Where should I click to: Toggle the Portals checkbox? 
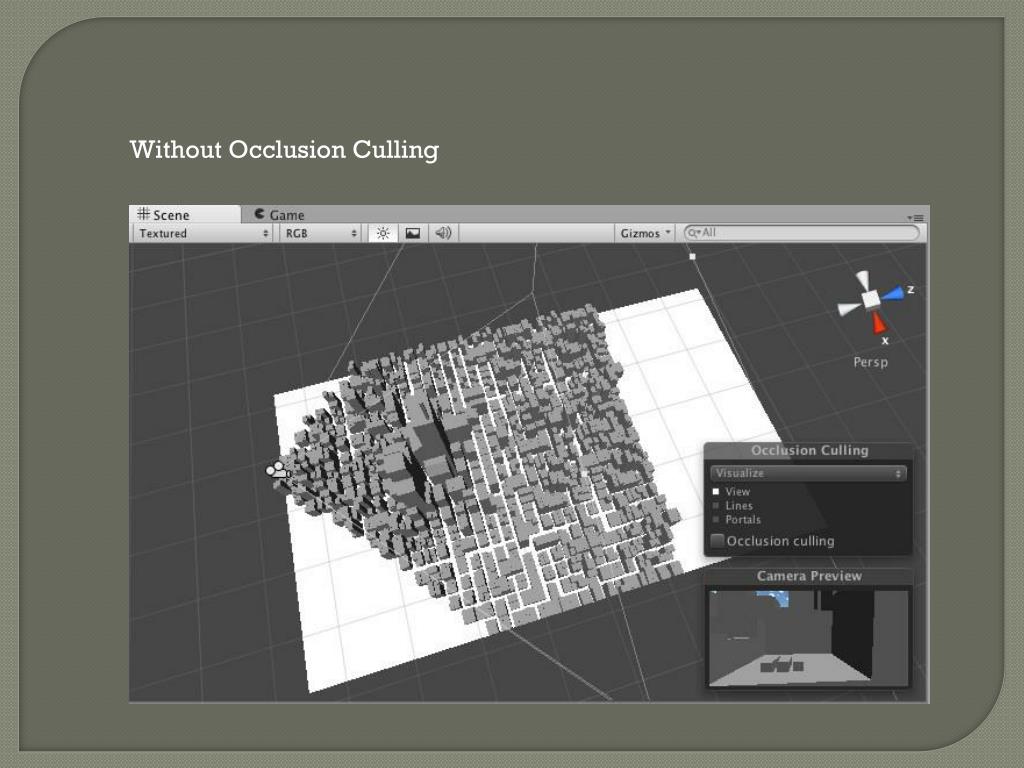[x=716, y=520]
